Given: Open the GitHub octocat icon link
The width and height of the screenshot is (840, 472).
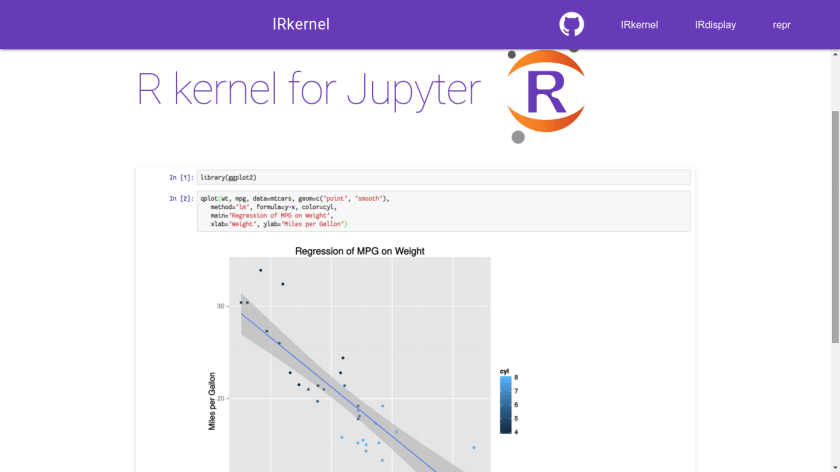Looking at the screenshot, I should click(571, 25).
